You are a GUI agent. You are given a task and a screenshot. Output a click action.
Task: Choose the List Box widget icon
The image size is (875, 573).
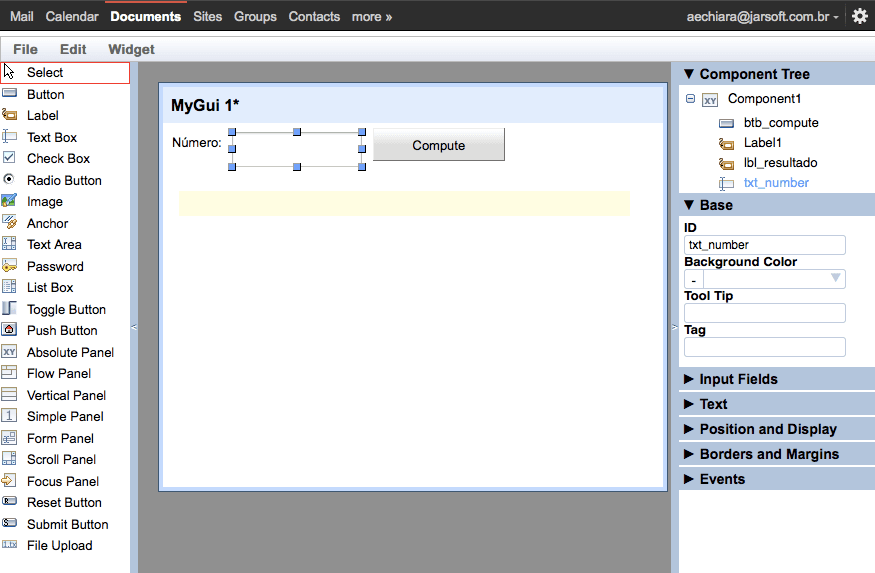[x=9, y=287]
